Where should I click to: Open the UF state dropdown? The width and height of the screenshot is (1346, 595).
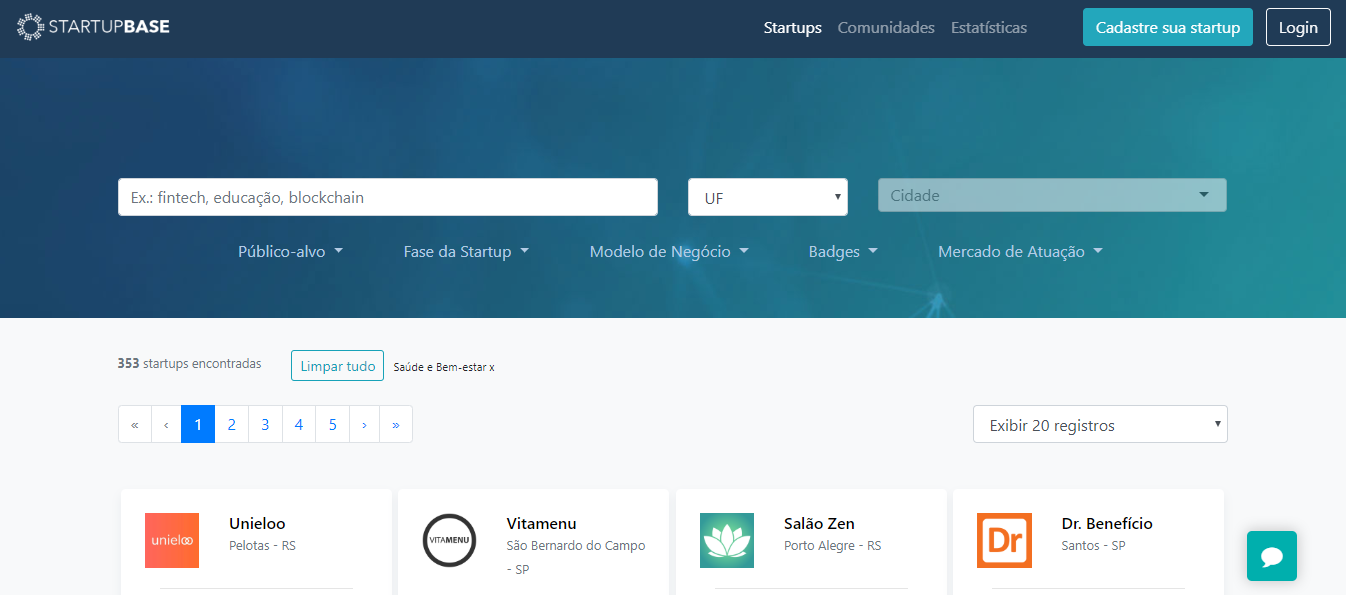point(768,197)
